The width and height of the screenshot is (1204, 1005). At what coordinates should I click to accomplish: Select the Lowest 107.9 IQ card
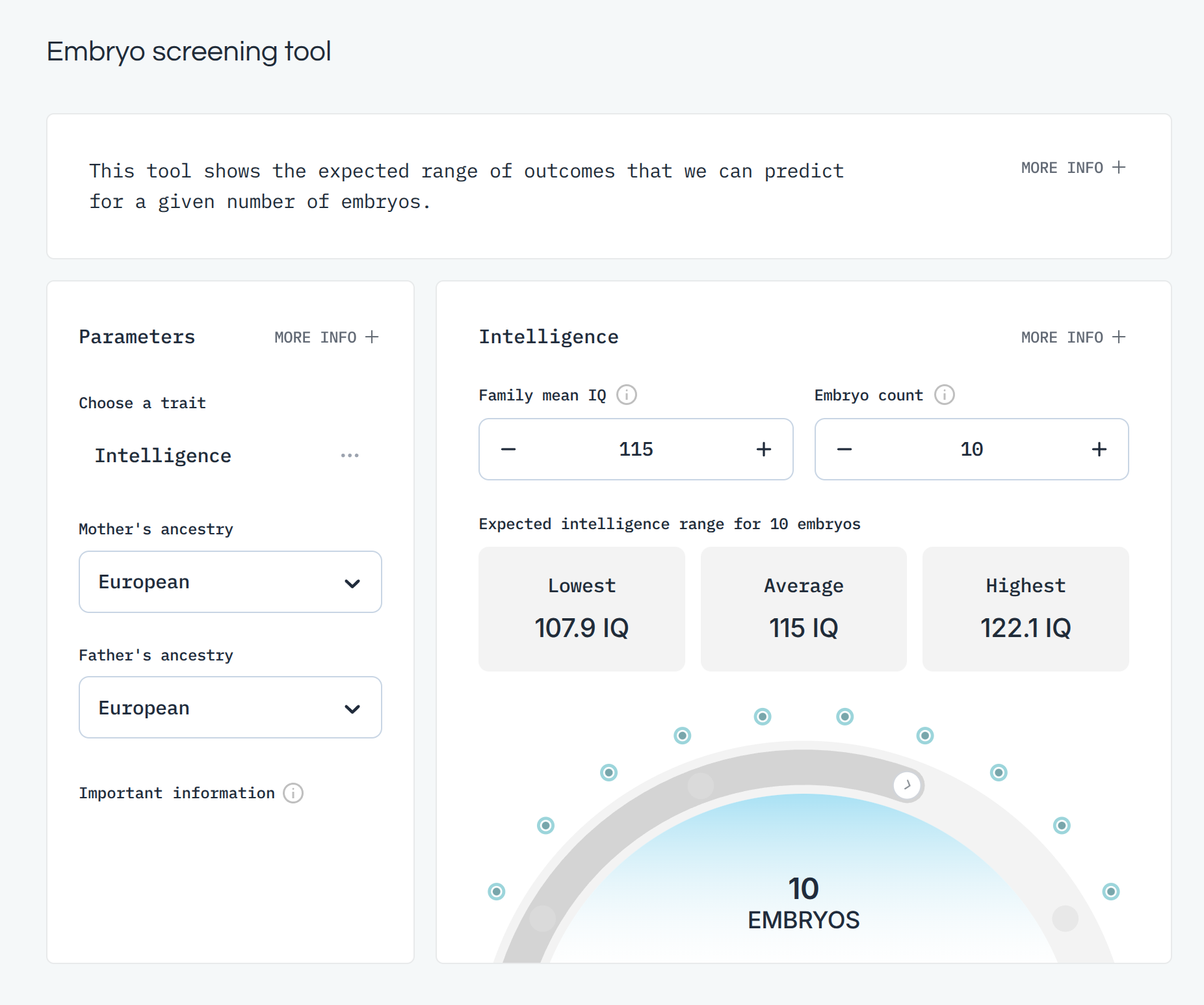coord(582,609)
